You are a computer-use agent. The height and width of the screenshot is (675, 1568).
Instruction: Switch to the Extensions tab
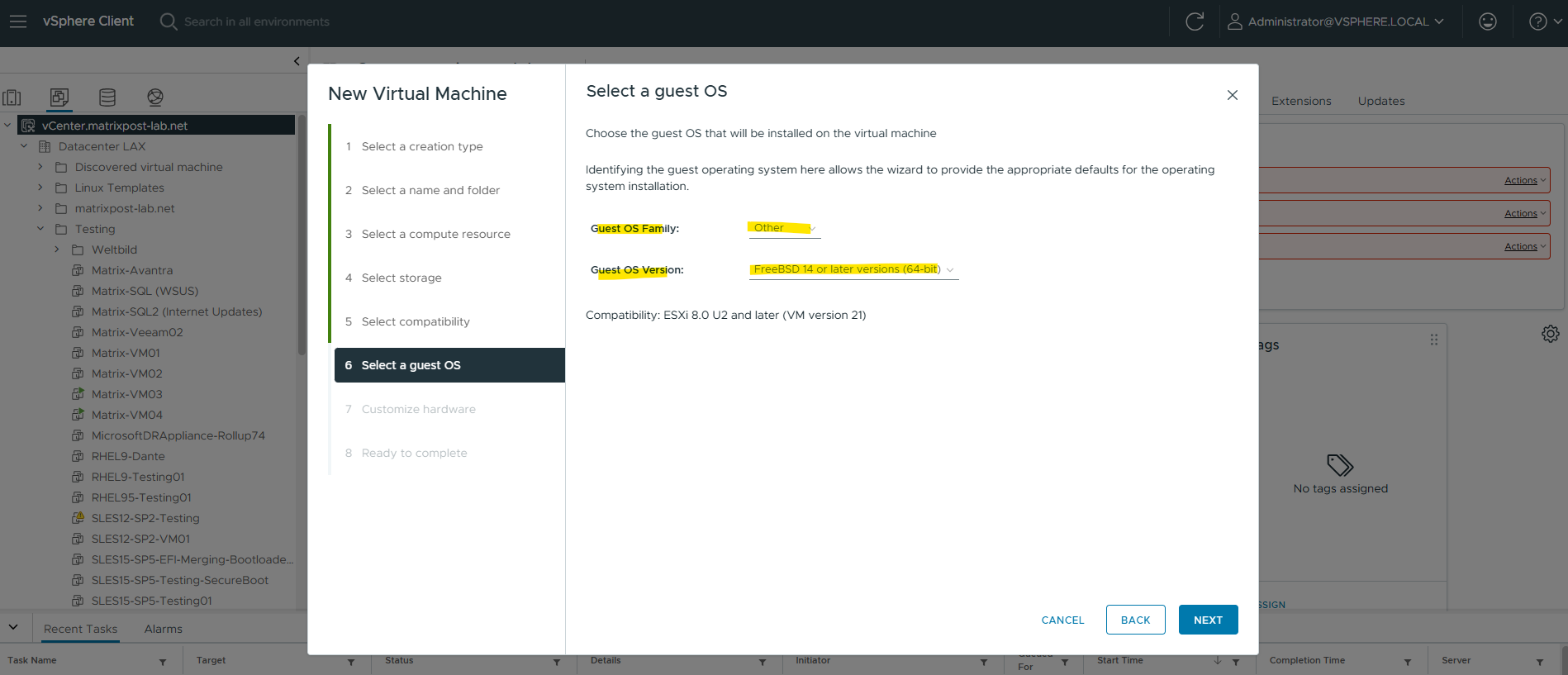1301,101
